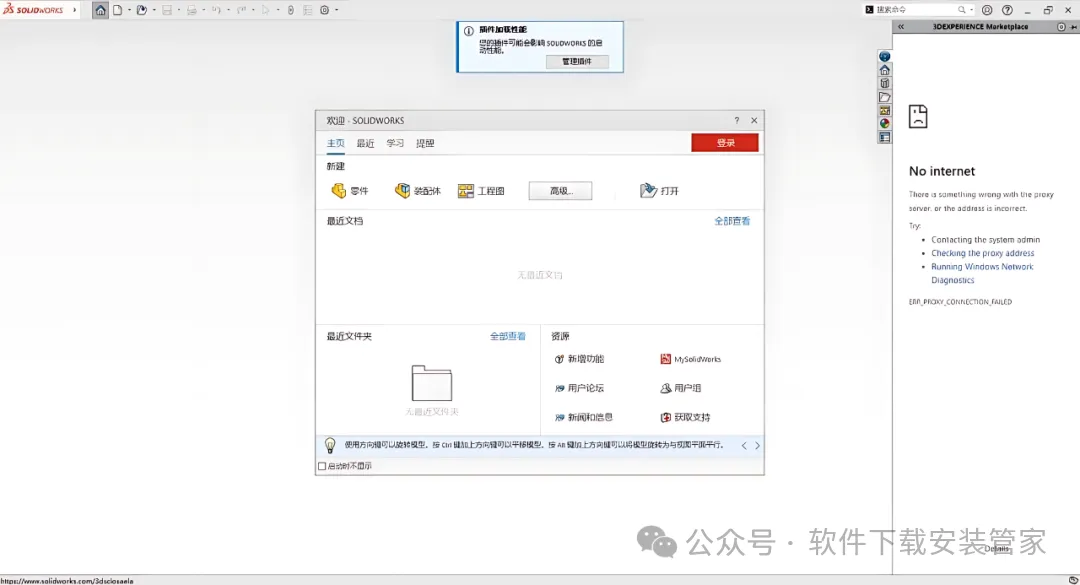Image resolution: width=1080 pixels, height=585 pixels.
Task: Open the Design Library tab icon
Action: point(885,83)
